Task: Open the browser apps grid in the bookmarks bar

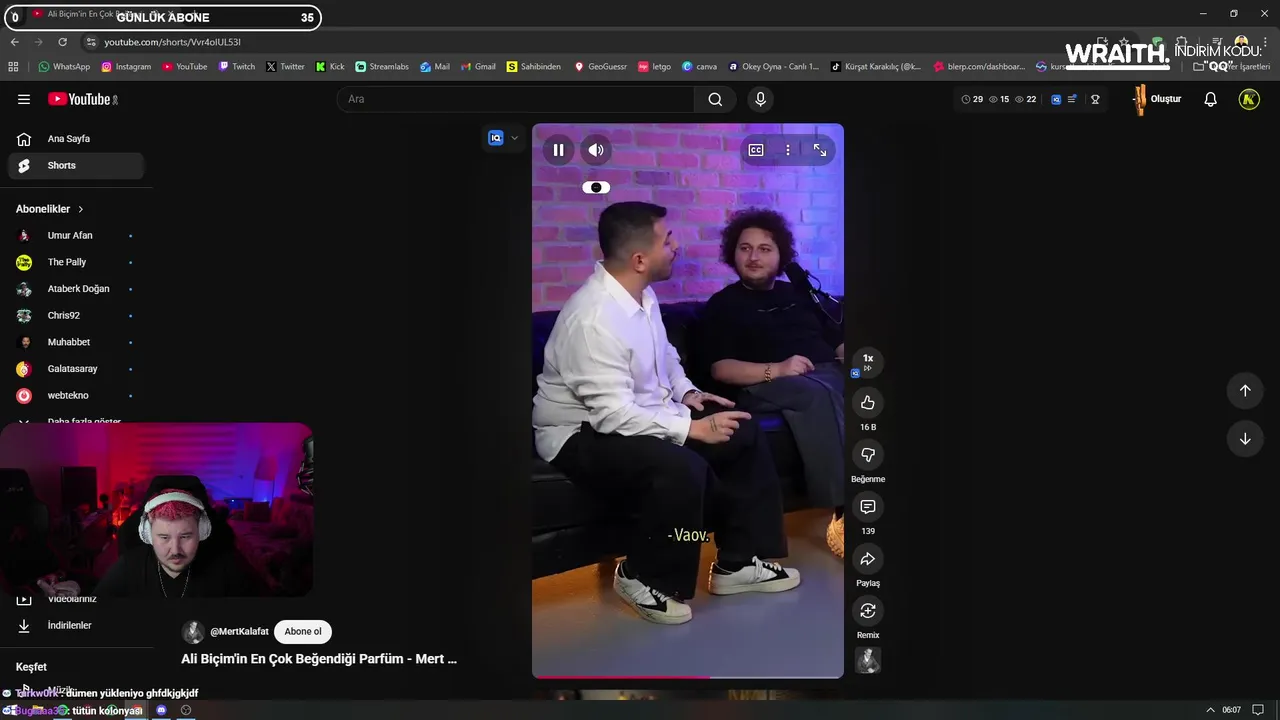Action: 13,67
